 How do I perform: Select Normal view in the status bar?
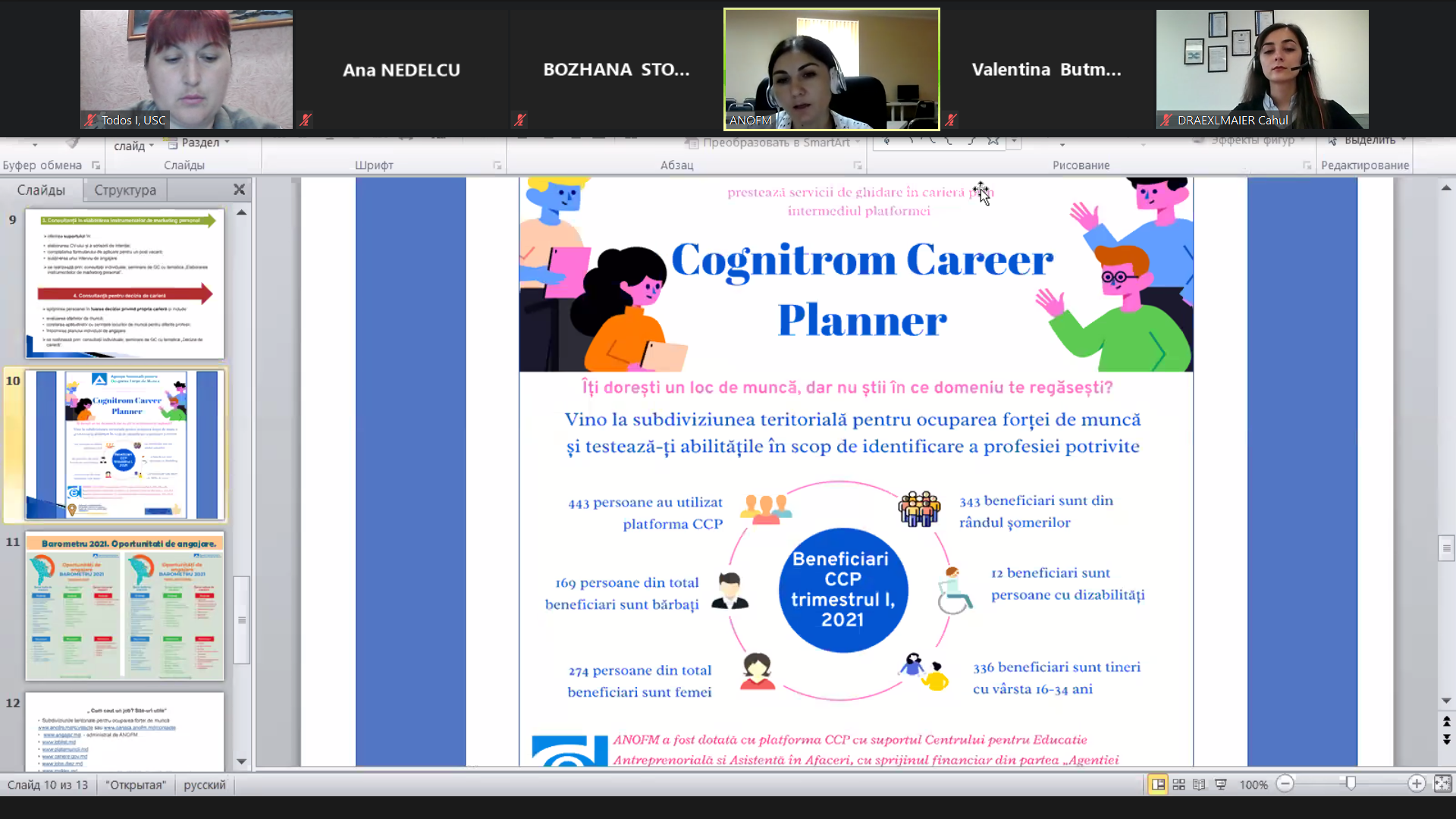(1158, 784)
